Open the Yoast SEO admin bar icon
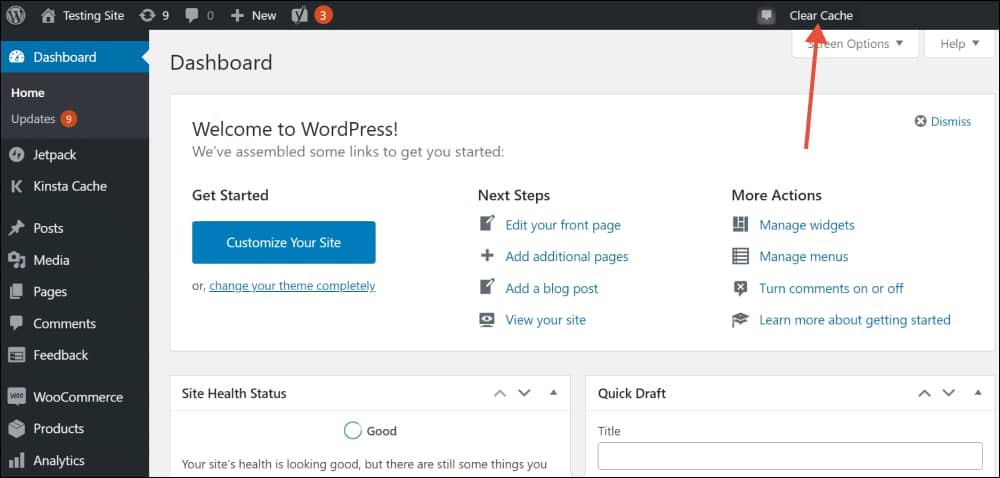1000x478 pixels. [x=300, y=15]
